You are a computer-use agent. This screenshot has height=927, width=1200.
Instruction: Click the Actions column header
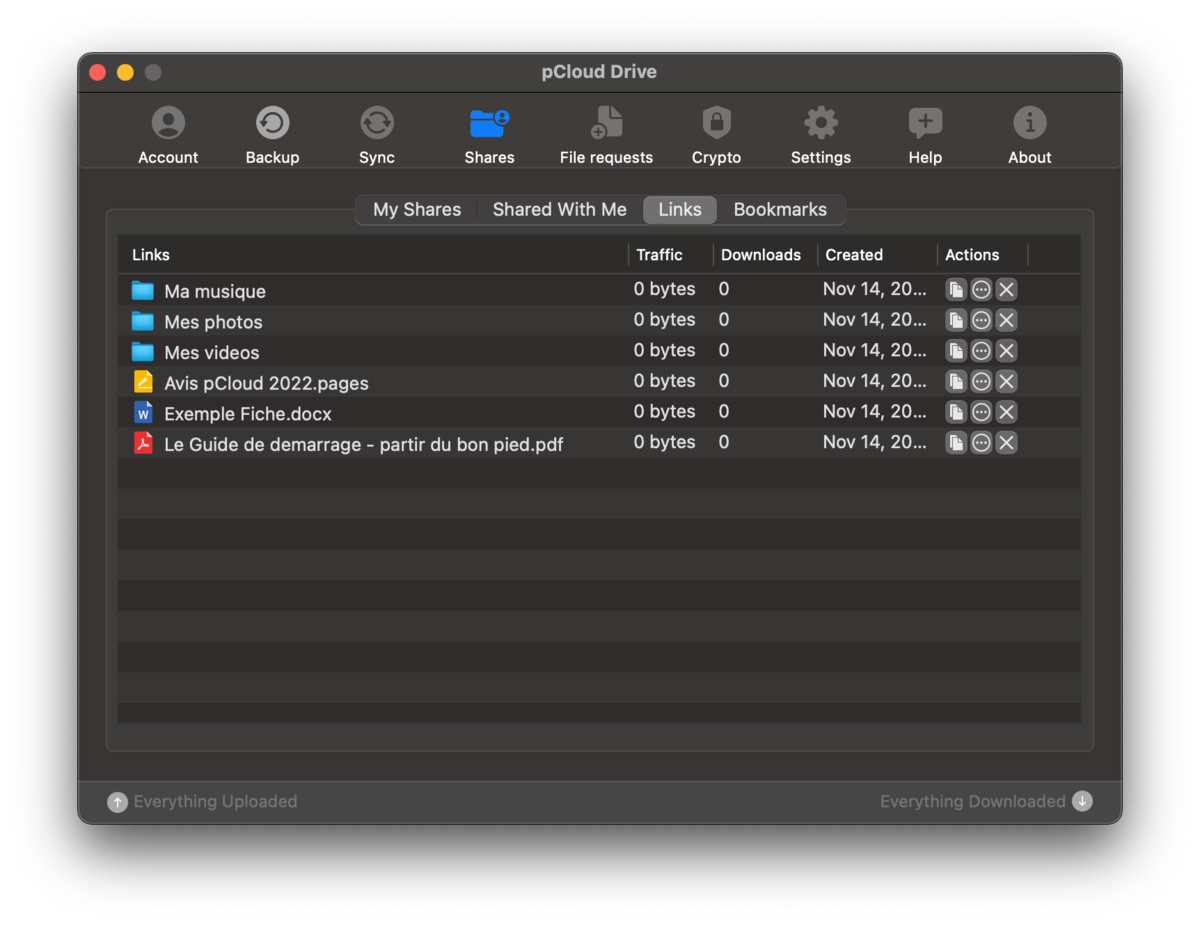983,255
